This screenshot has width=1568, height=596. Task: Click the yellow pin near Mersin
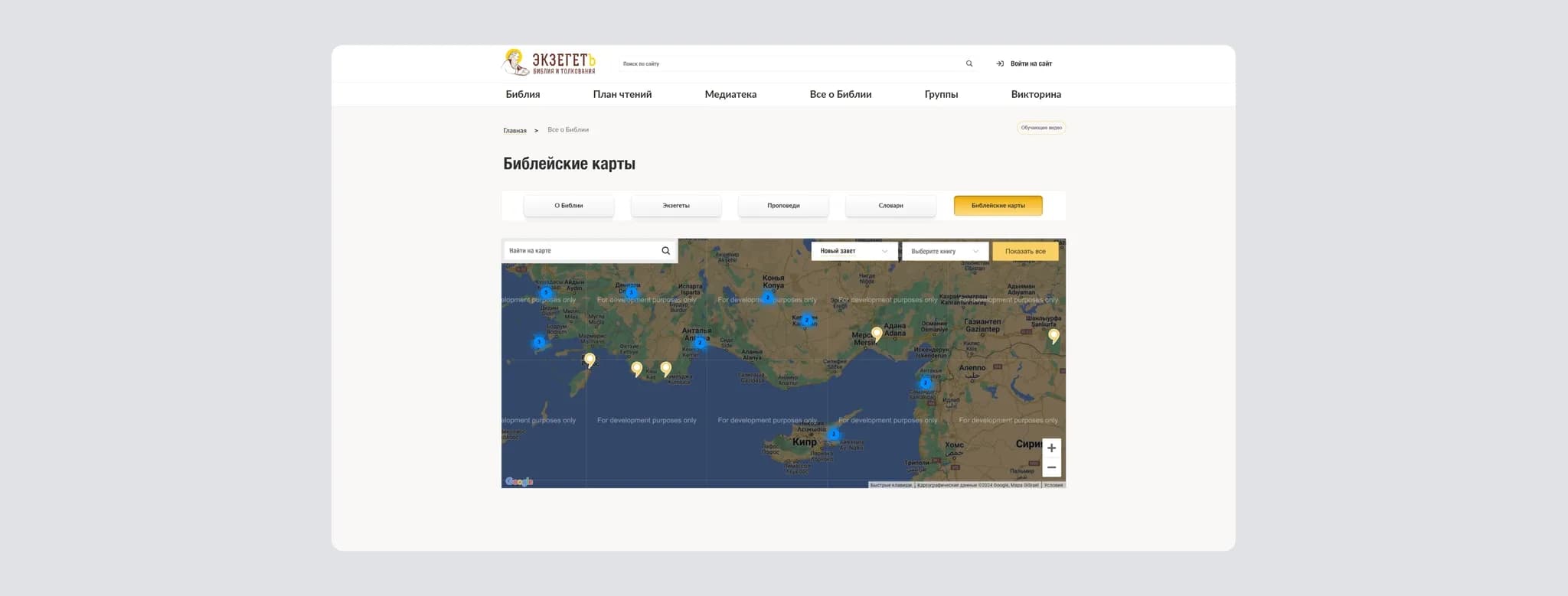tap(877, 334)
